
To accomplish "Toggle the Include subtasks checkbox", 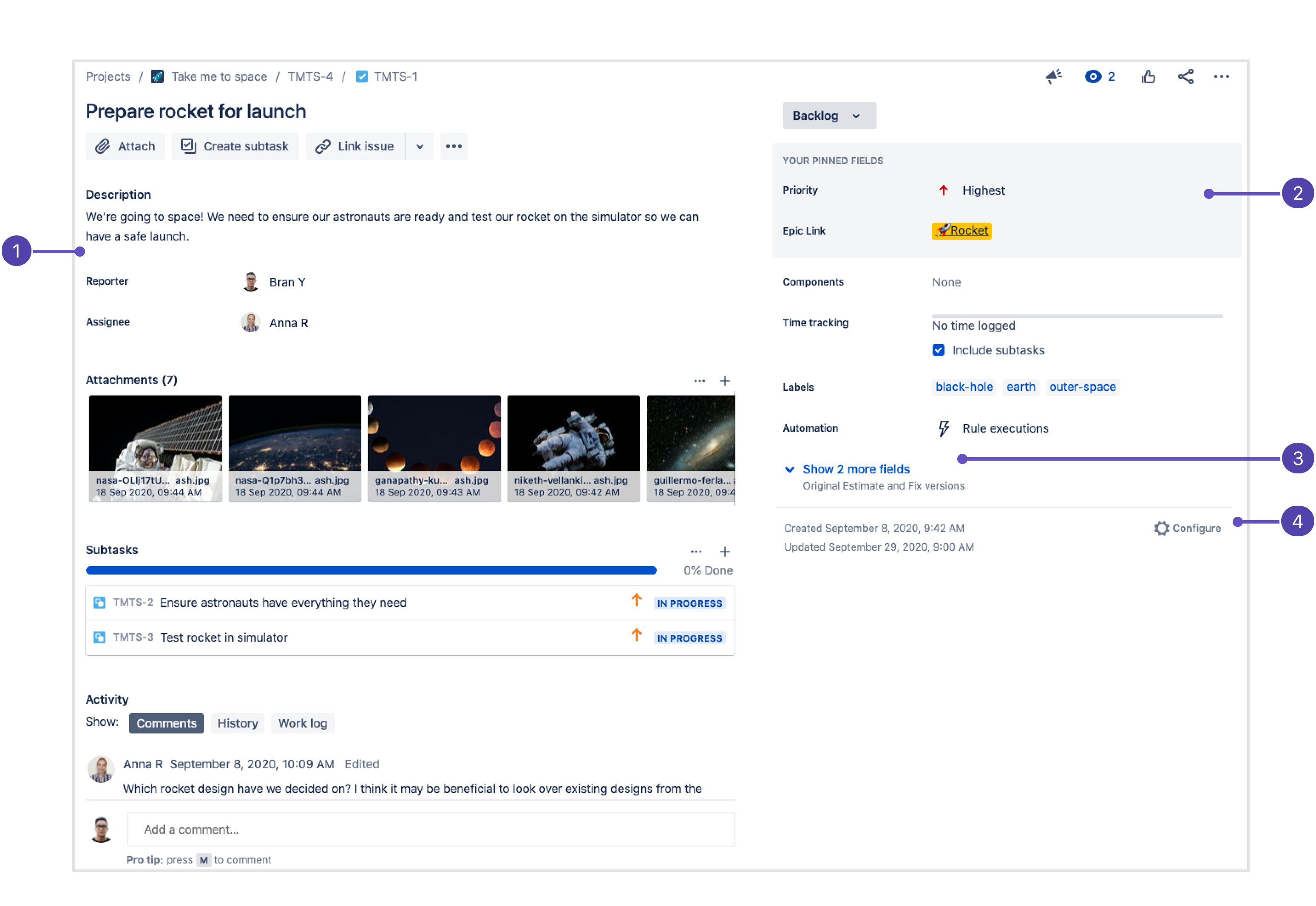I will point(938,350).
